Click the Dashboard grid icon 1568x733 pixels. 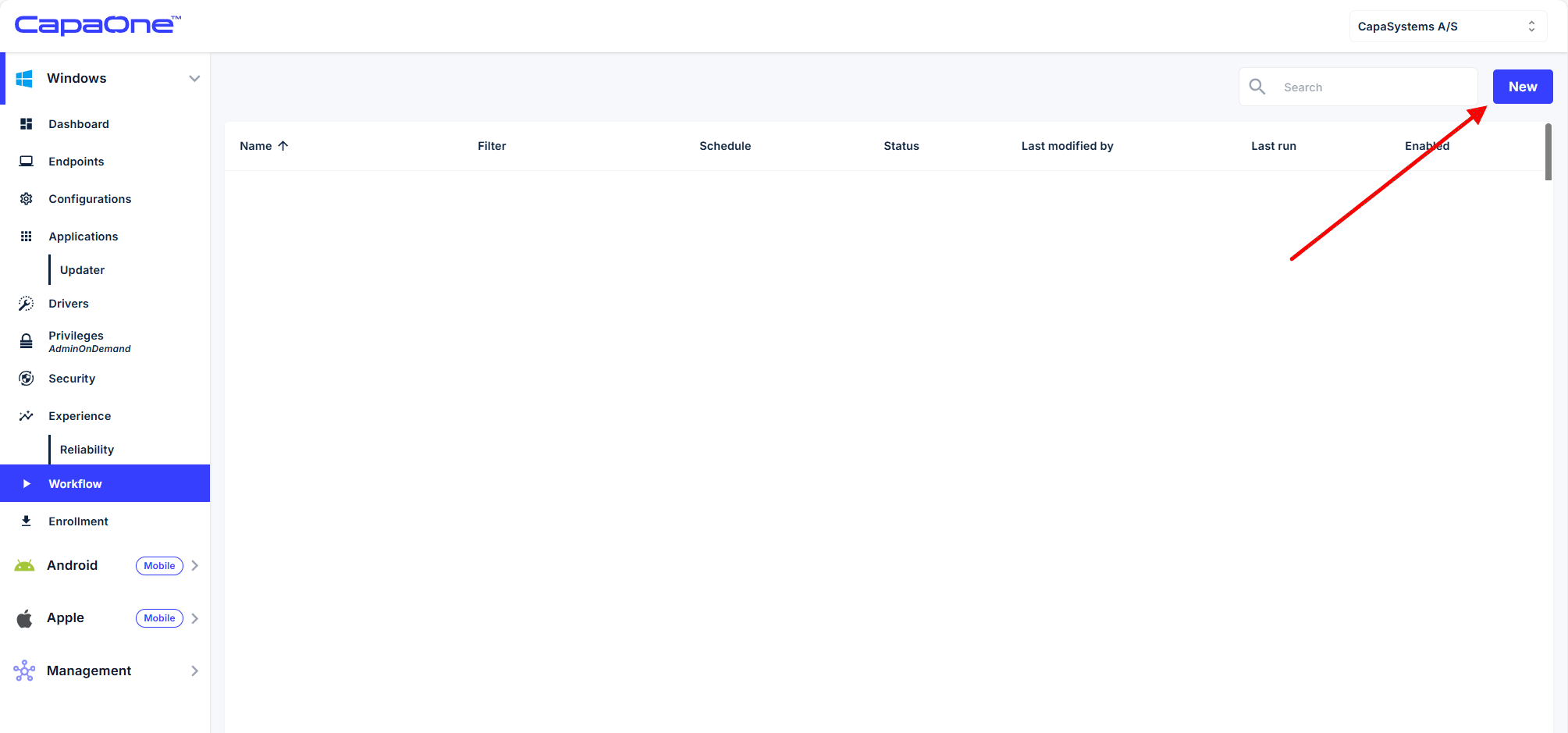[x=26, y=124]
